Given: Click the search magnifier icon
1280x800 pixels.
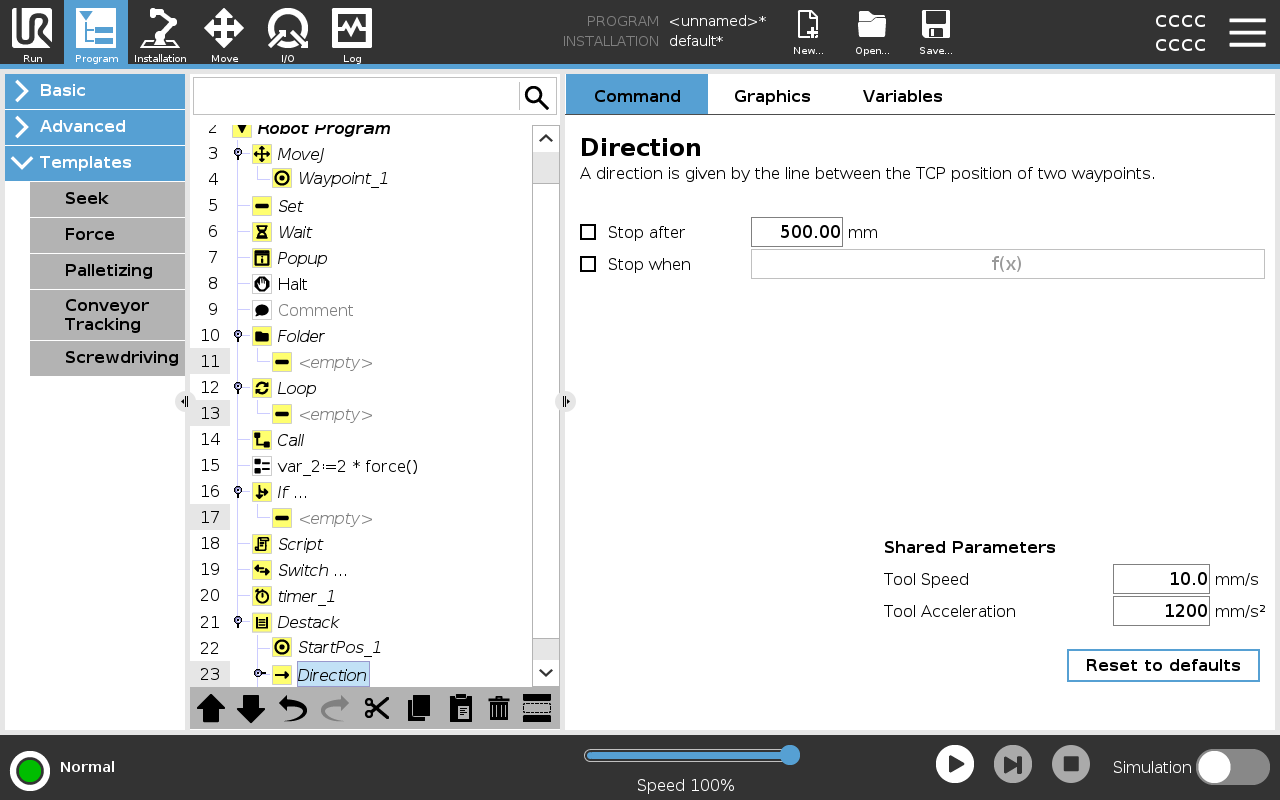Looking at the screenshot, I should click(x=537, y=97).
